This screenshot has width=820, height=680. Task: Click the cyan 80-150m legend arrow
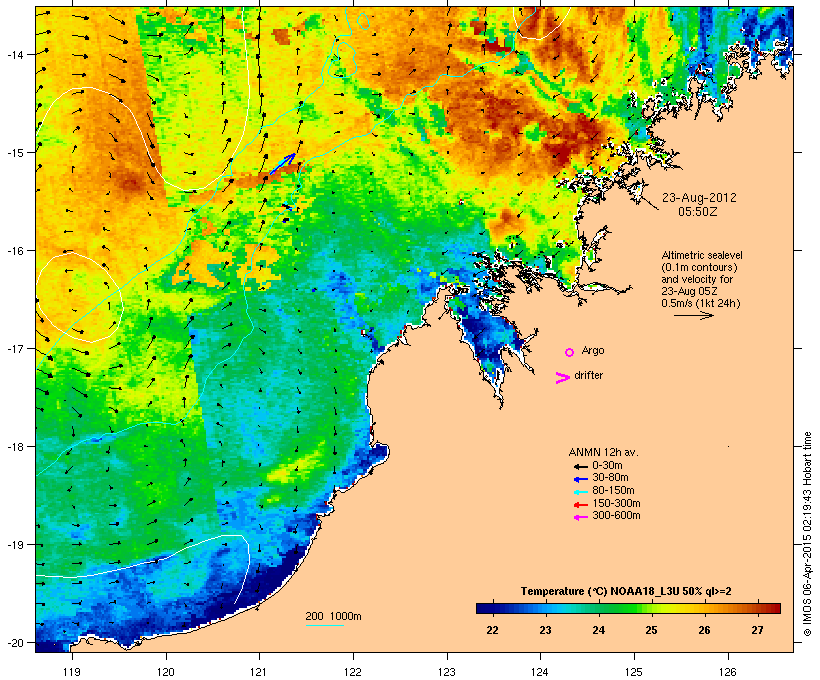(580, 492)
